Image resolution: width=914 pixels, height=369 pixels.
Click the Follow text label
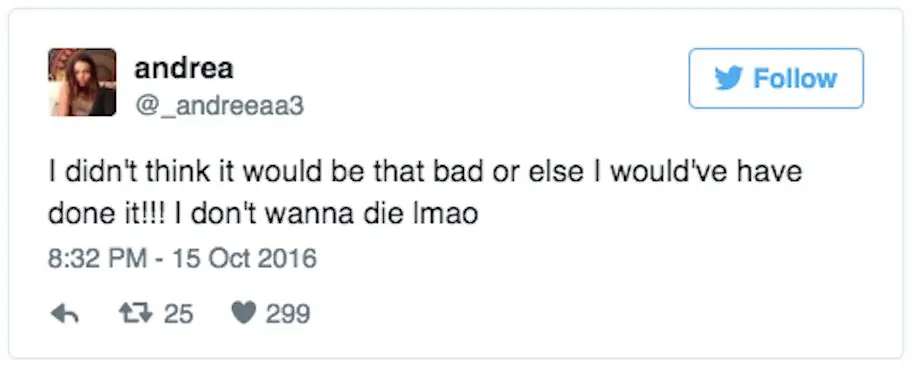795,78
